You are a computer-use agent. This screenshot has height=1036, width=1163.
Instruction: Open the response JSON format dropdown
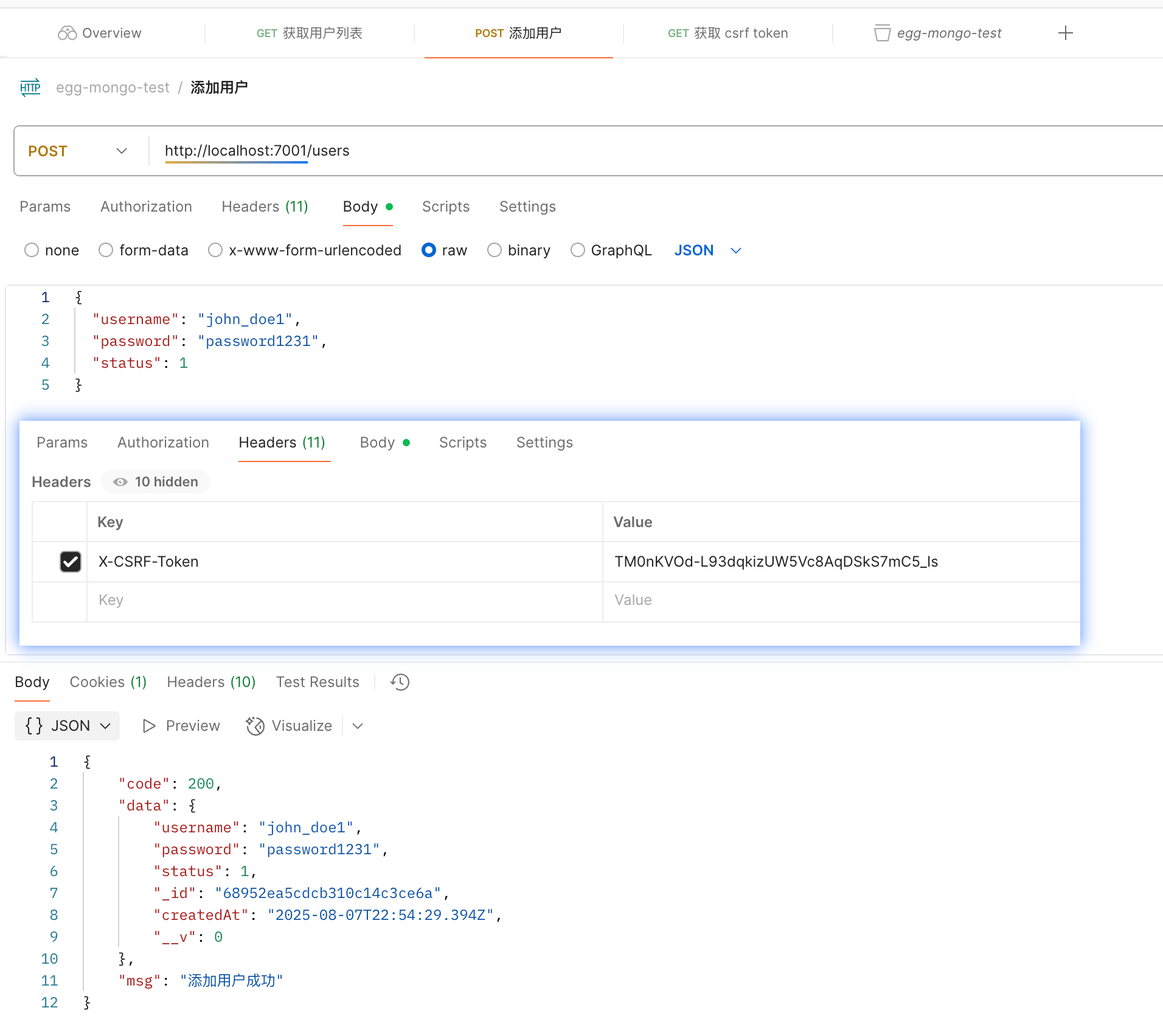(x=68, y=726)
